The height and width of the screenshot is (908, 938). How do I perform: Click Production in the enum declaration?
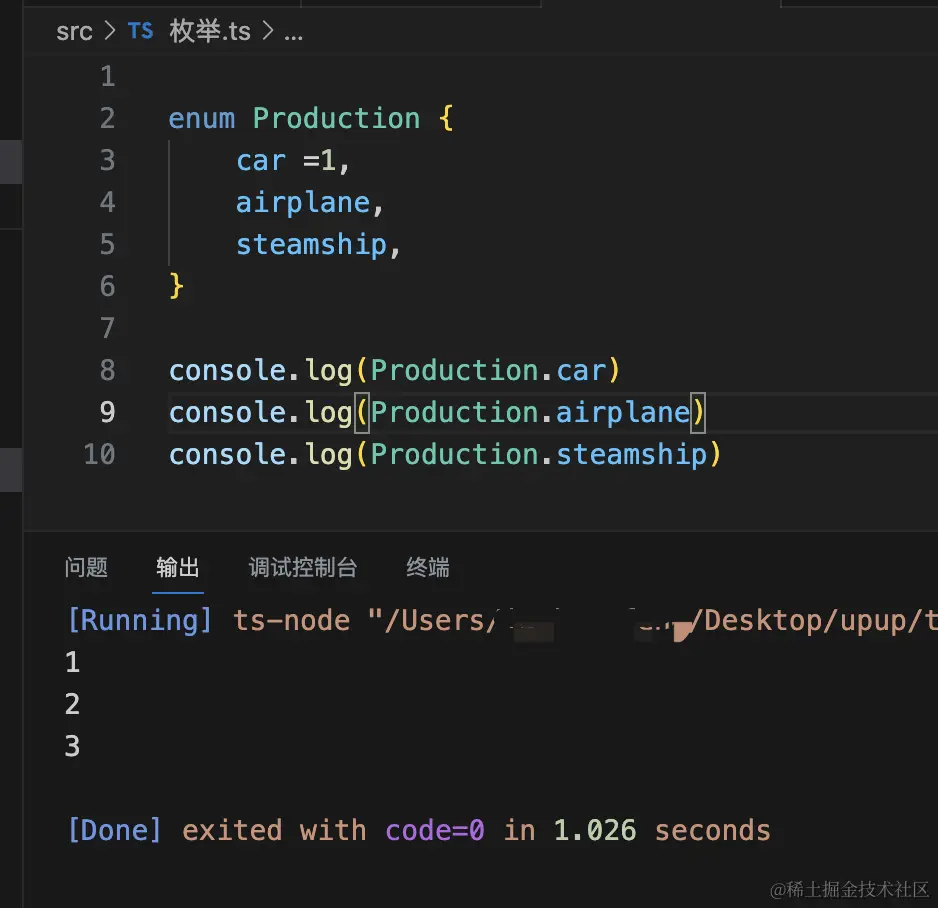pyautogui.click(x=336, y=118)
